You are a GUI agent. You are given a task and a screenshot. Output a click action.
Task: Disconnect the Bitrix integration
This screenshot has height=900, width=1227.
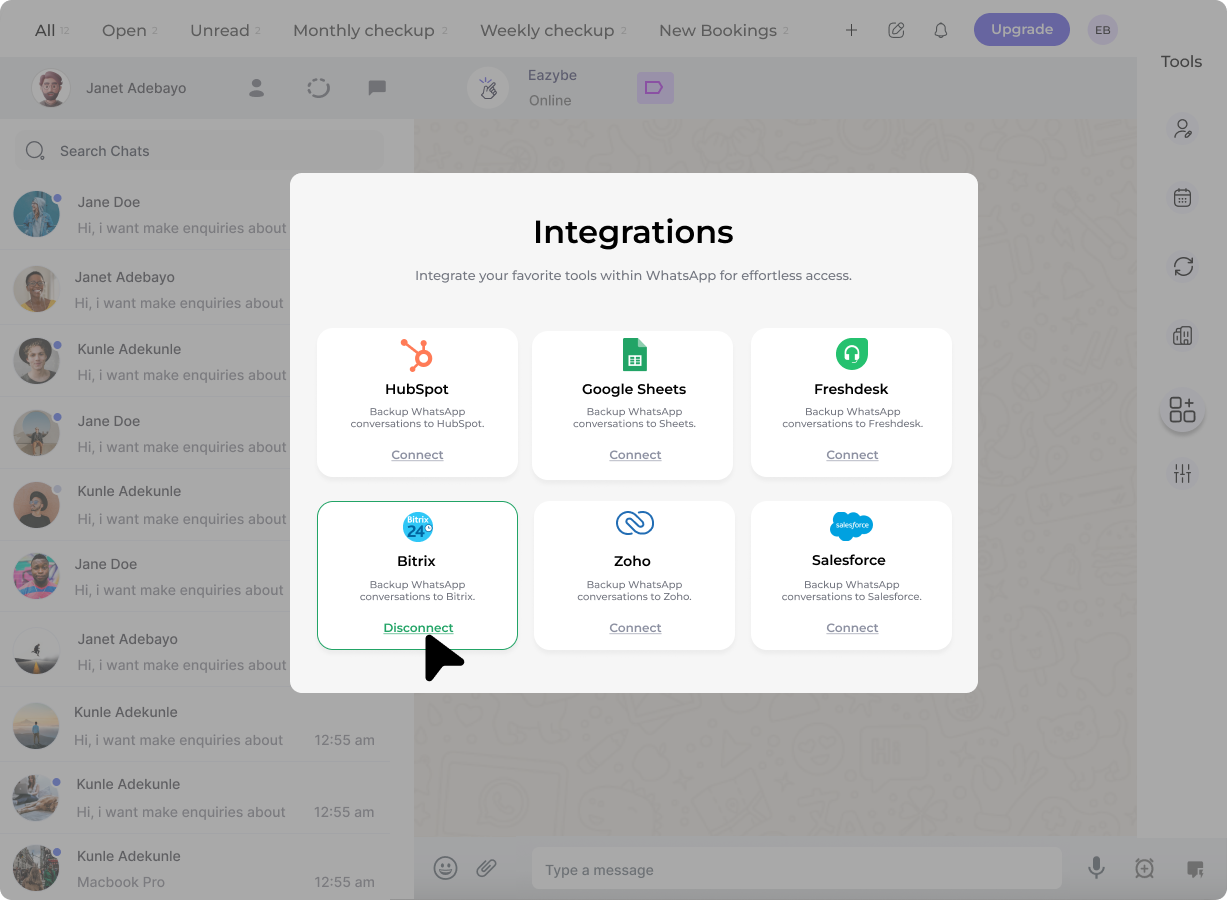click(x=418, y=628)
